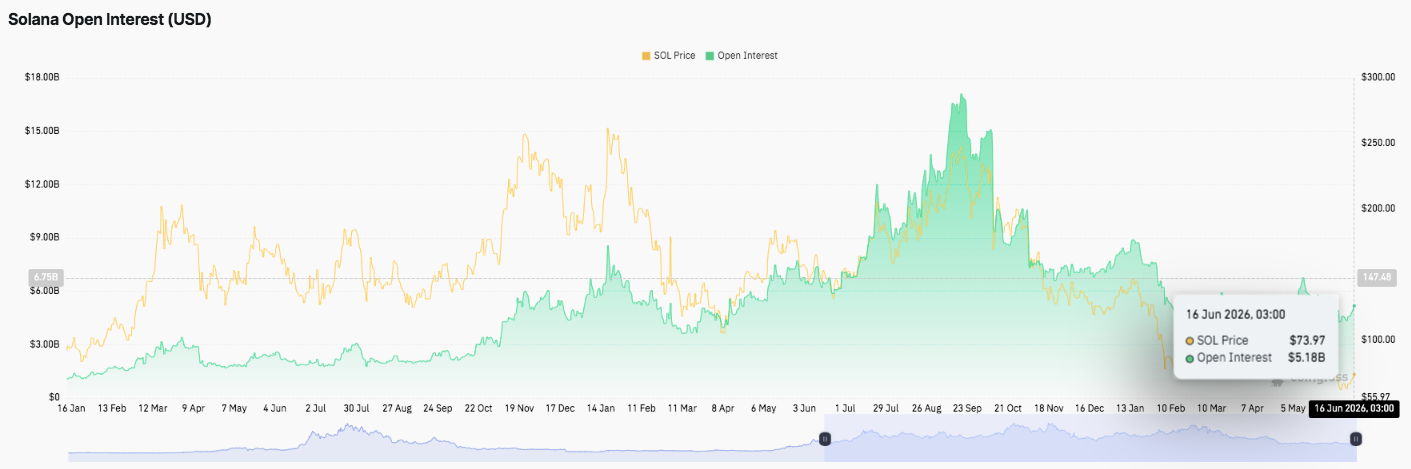Click the black crosshair date label on x-axis
1411x469 pixels.
click(x=1354, y=408)
